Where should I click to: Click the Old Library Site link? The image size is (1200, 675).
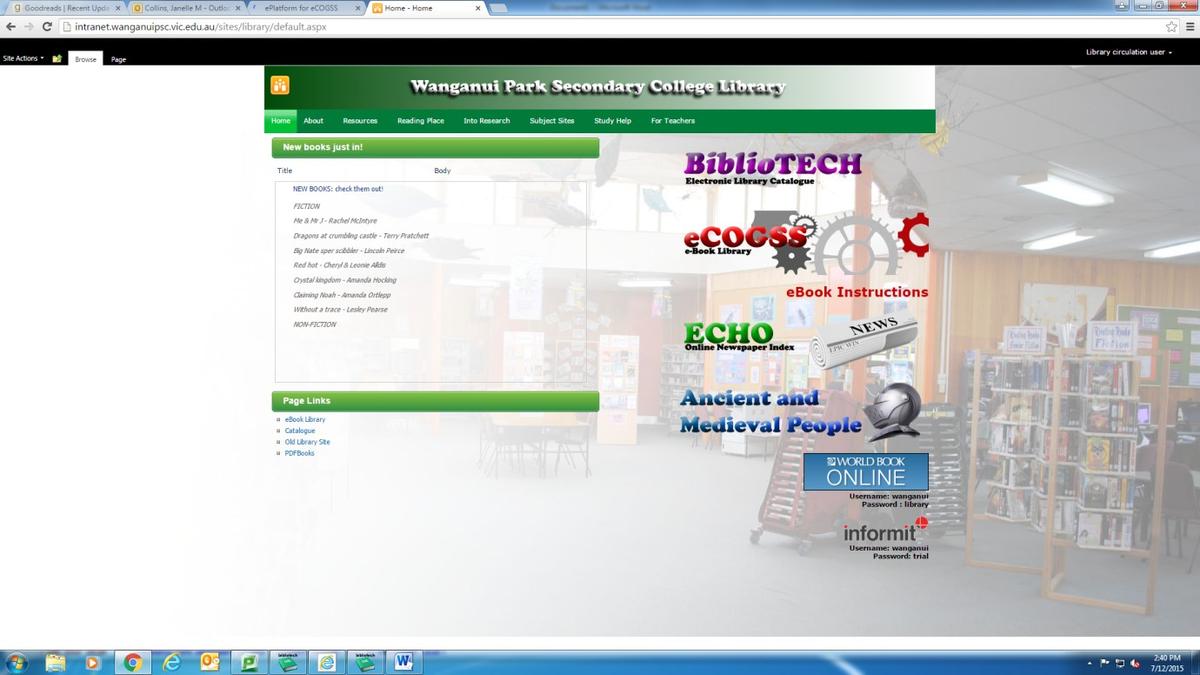tap(307, 442)
